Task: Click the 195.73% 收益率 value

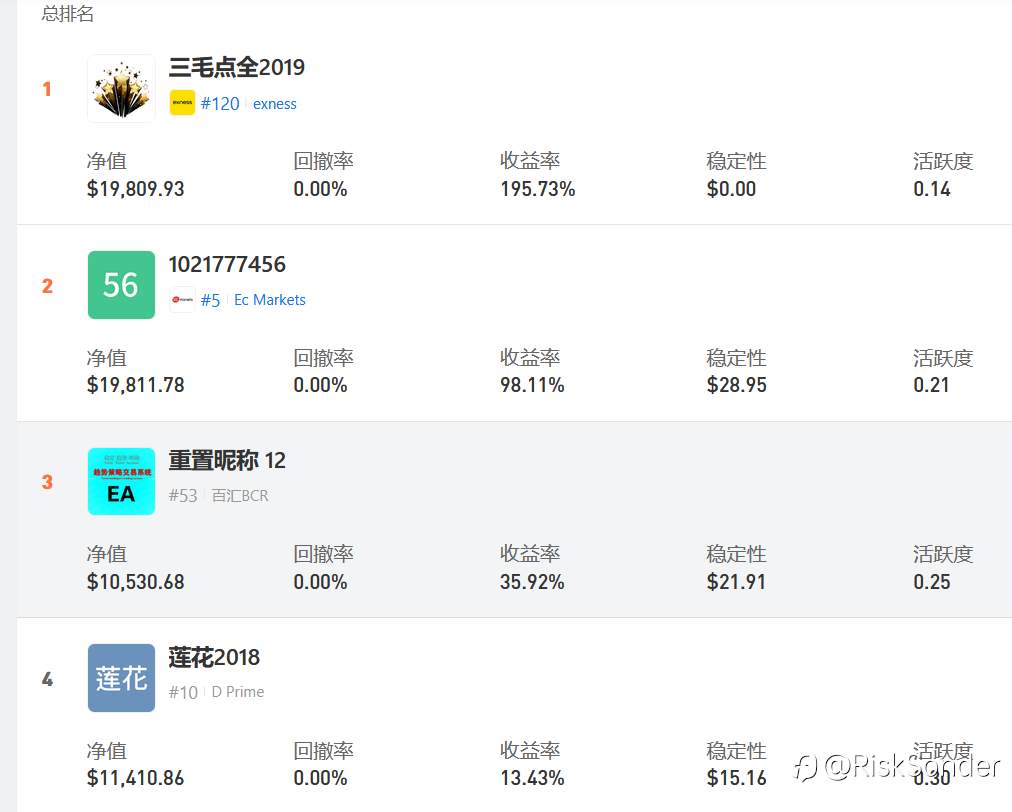Action: (x=538, y=188)
